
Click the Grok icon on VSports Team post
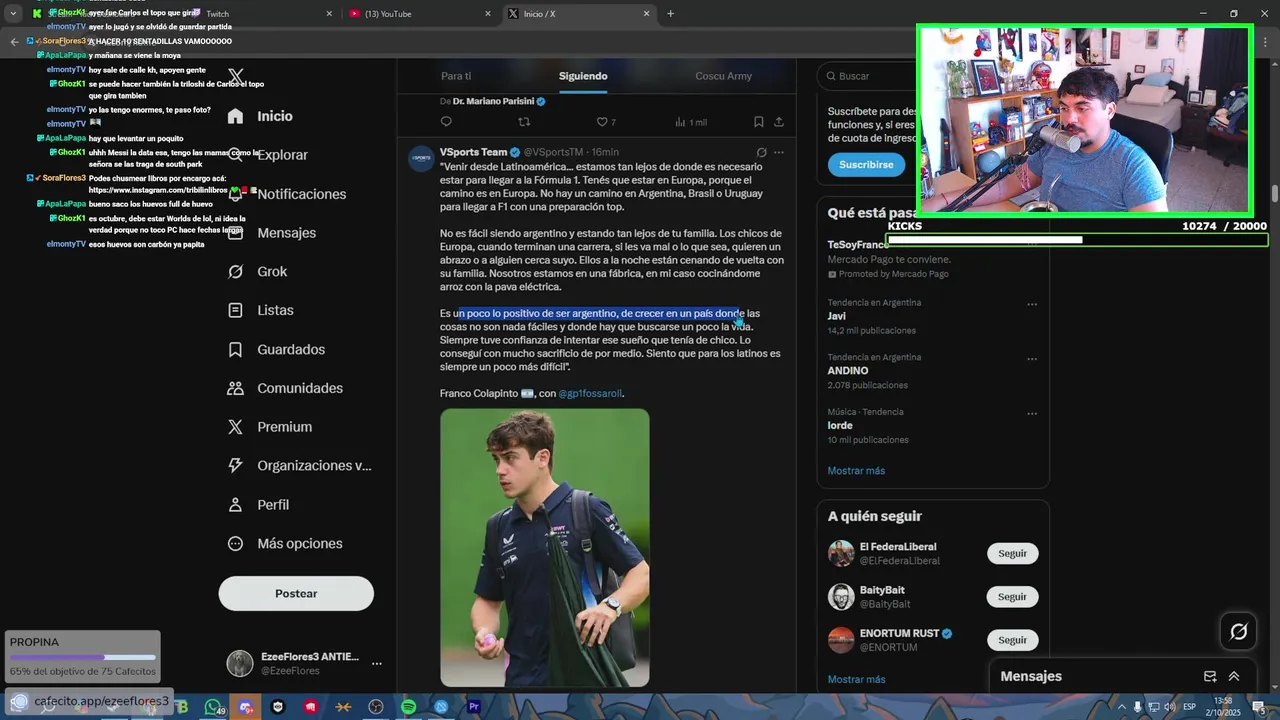click(x=761, y=152)
